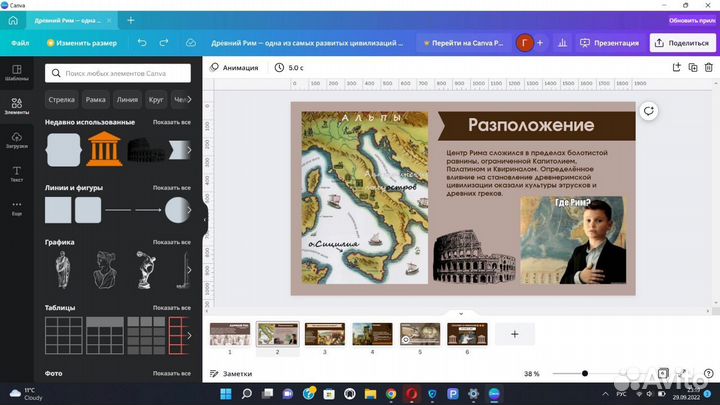This screenshot has width=720, height=405.
Task: Delete the page using trash icon
Action: pos(709,67)
